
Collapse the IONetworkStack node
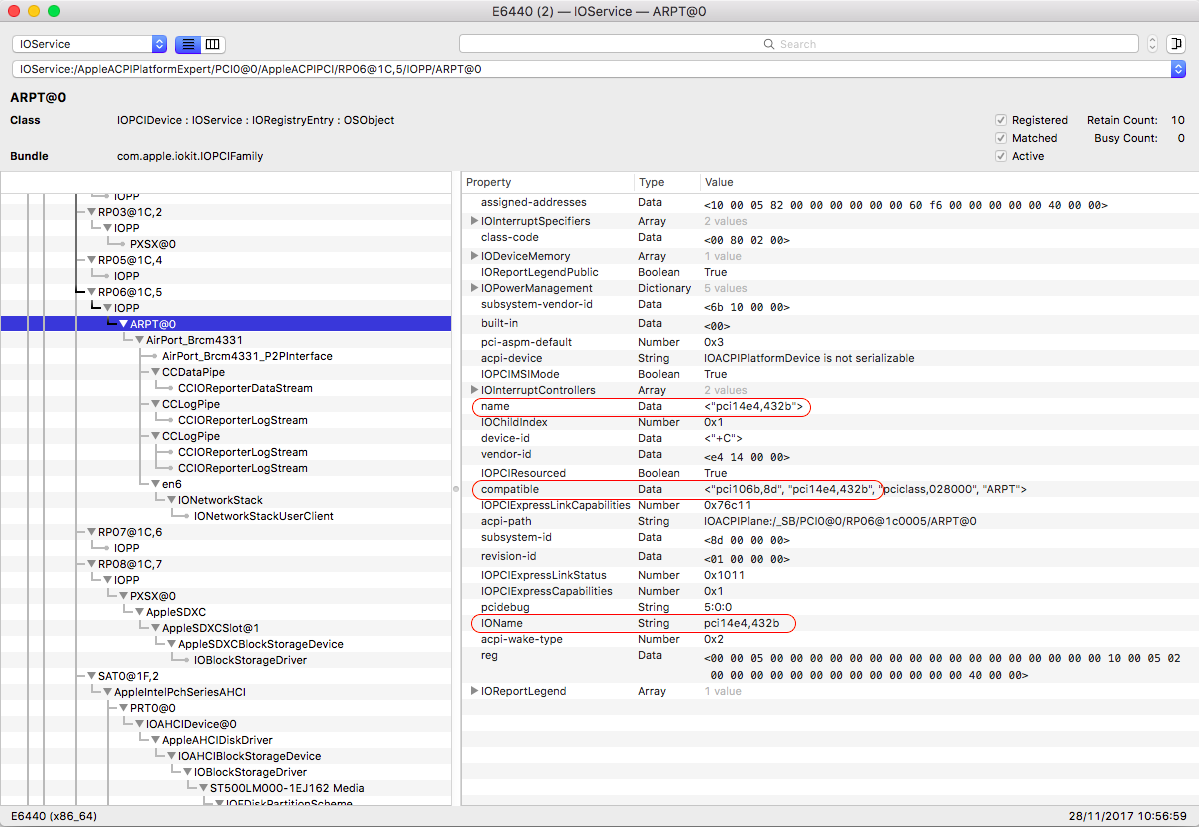(172, 500)
